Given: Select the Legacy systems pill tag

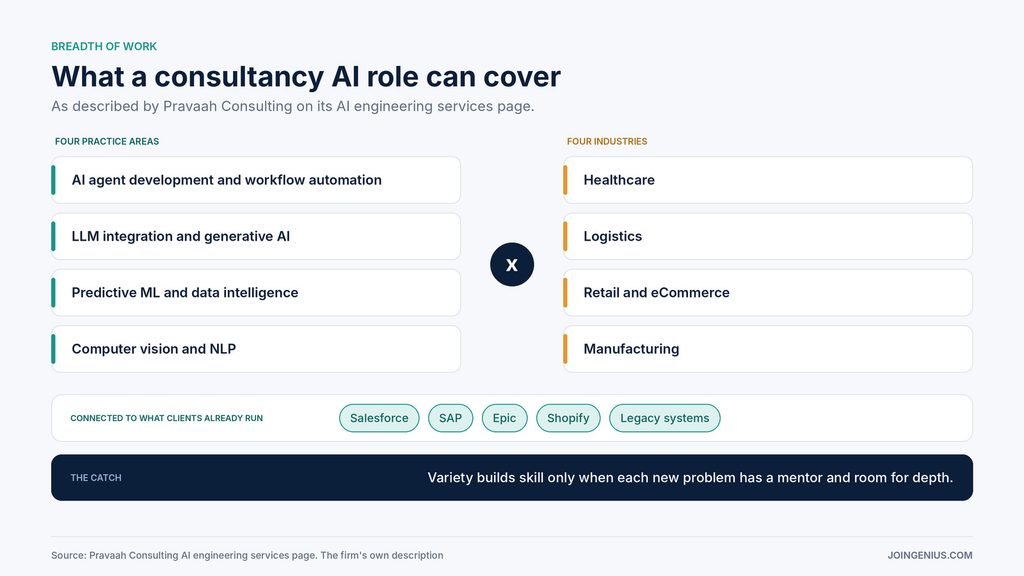Looking at the screenshot, I should [664, 418].
